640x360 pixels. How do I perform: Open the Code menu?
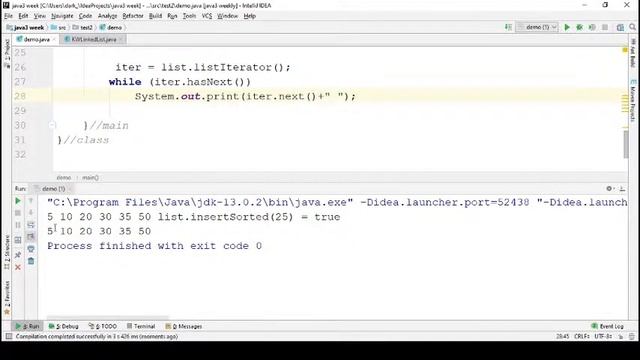click(x=85, y=16)
